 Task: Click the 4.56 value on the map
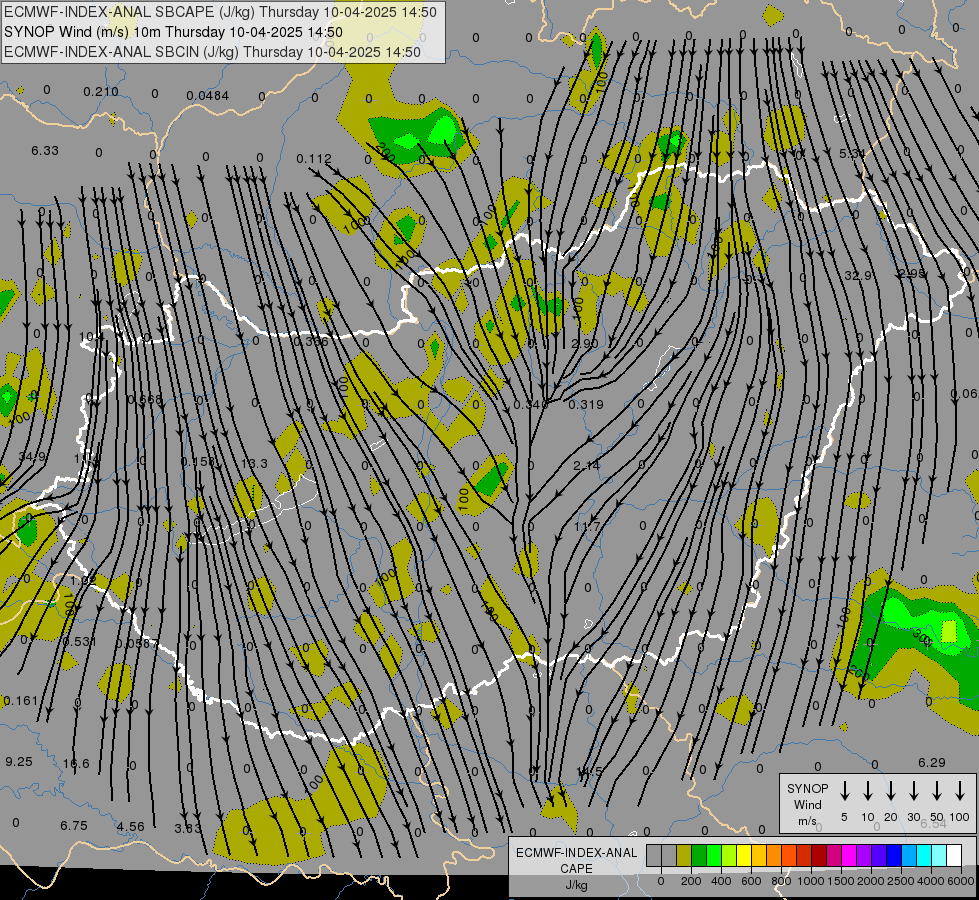coord(130,827)
